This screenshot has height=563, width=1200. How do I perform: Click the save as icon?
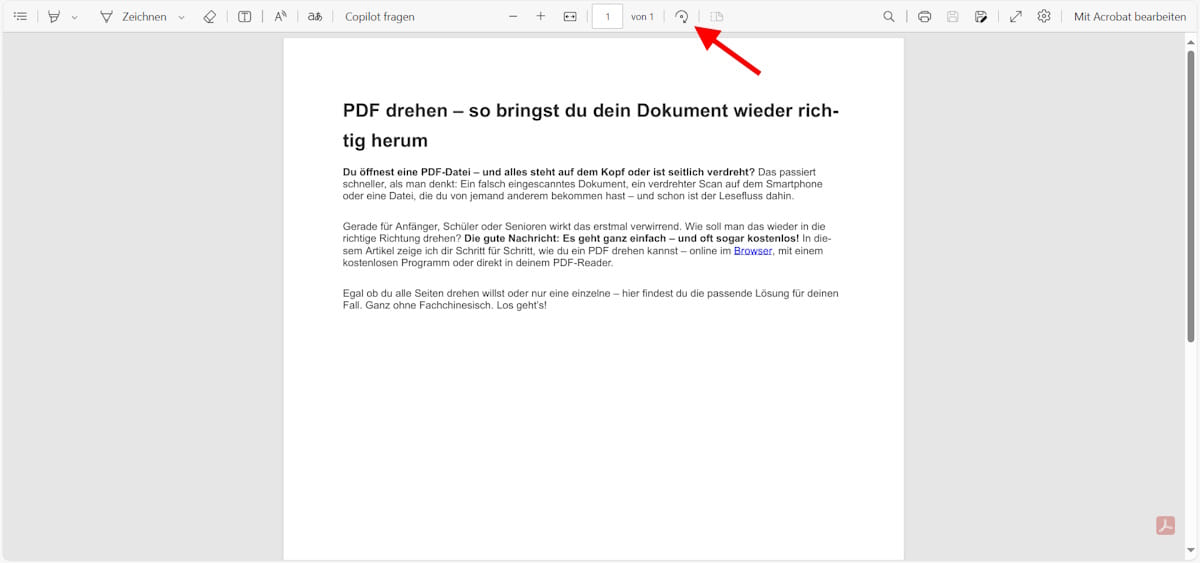coord(981,17)
